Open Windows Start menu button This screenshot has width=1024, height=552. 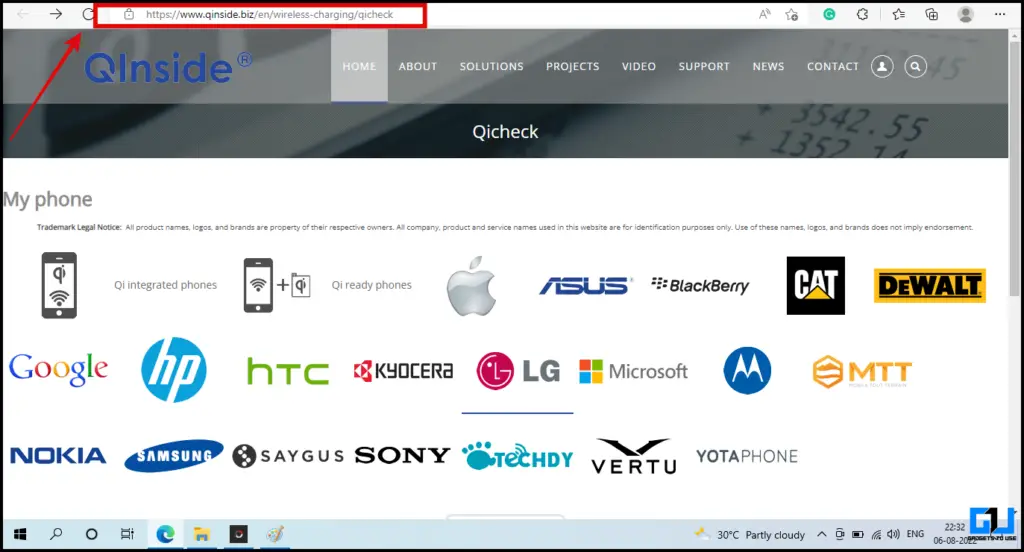19,534
